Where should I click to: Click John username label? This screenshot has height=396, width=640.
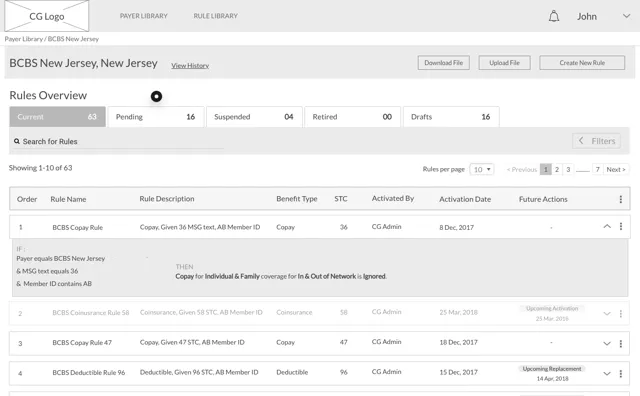587,16
